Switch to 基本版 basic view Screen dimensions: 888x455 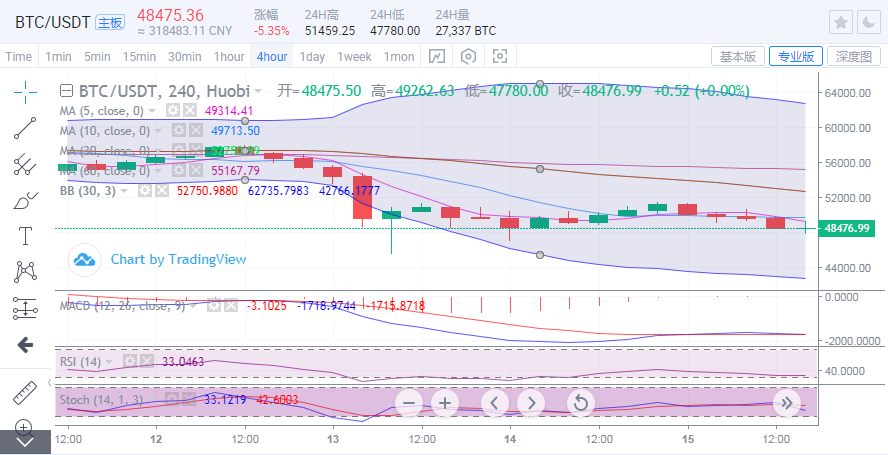click(738, 56)
